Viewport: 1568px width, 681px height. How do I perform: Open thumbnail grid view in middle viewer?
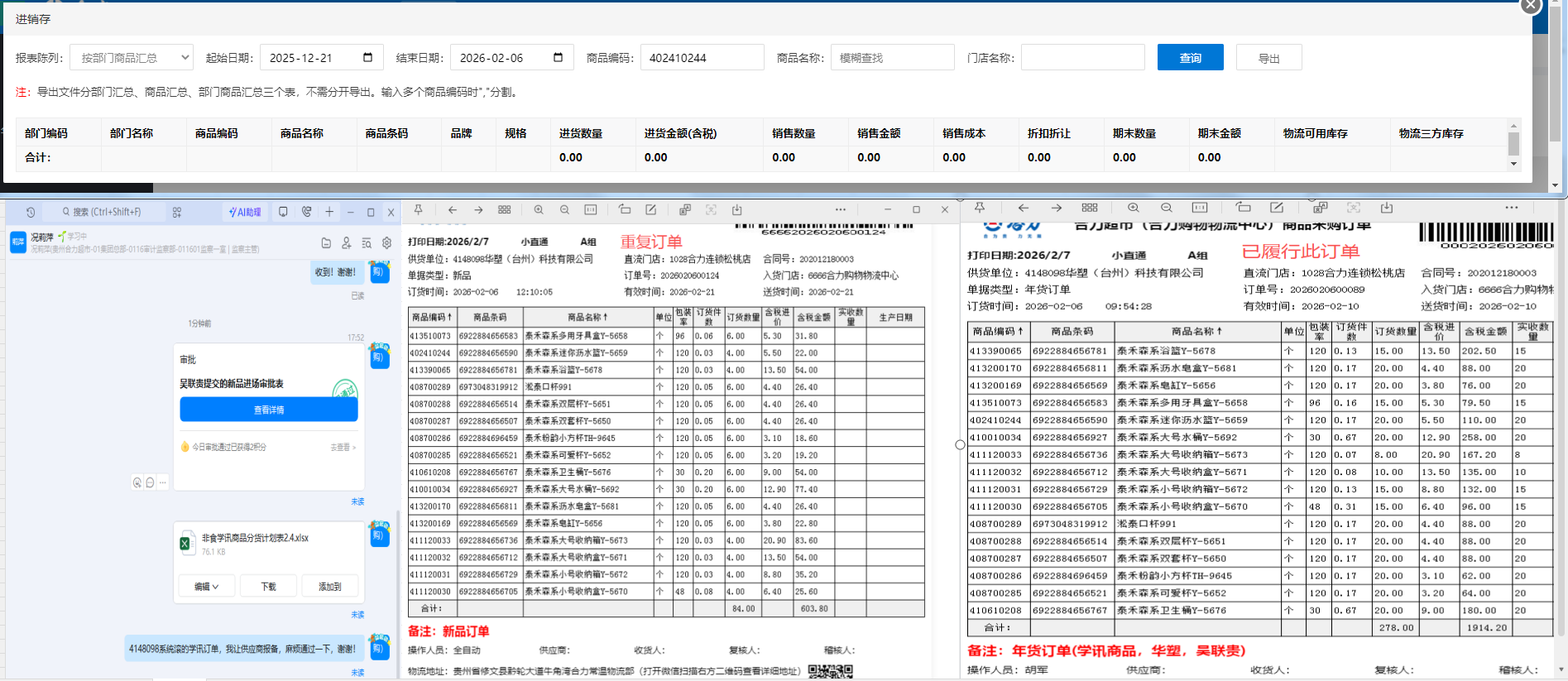pos(505,210)
